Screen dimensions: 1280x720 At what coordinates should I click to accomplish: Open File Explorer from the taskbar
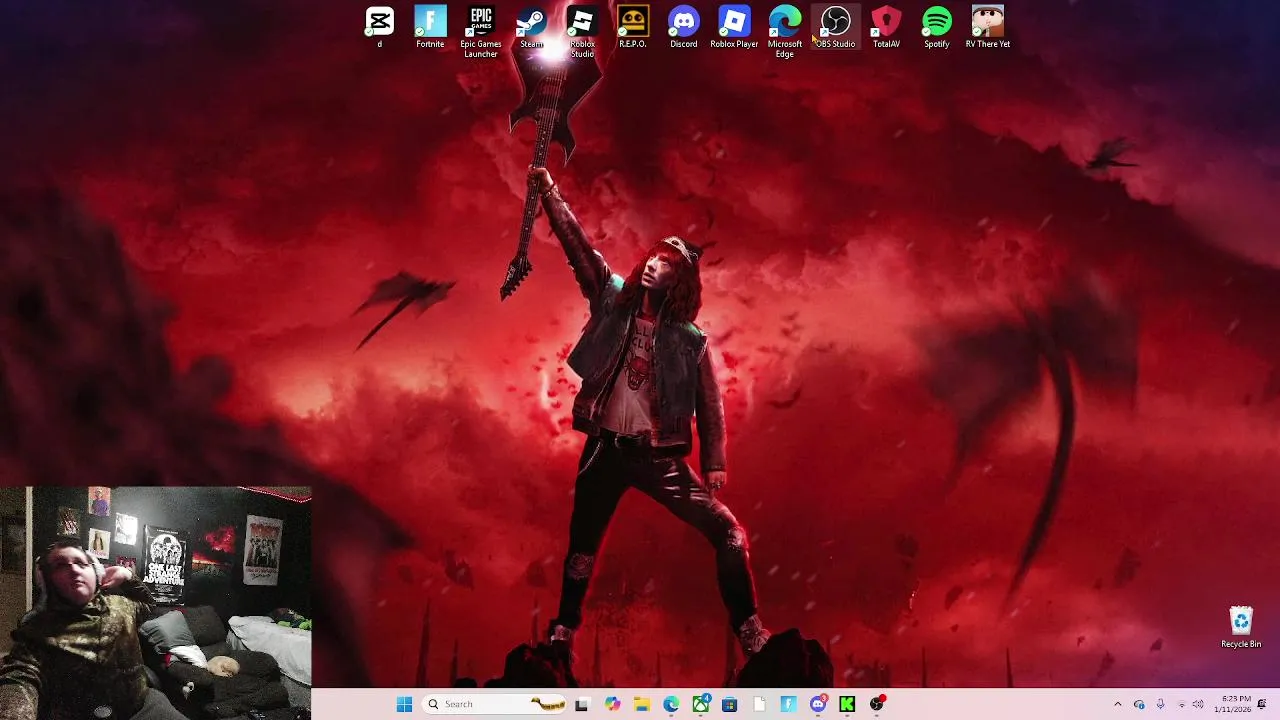tap(641, 704)
